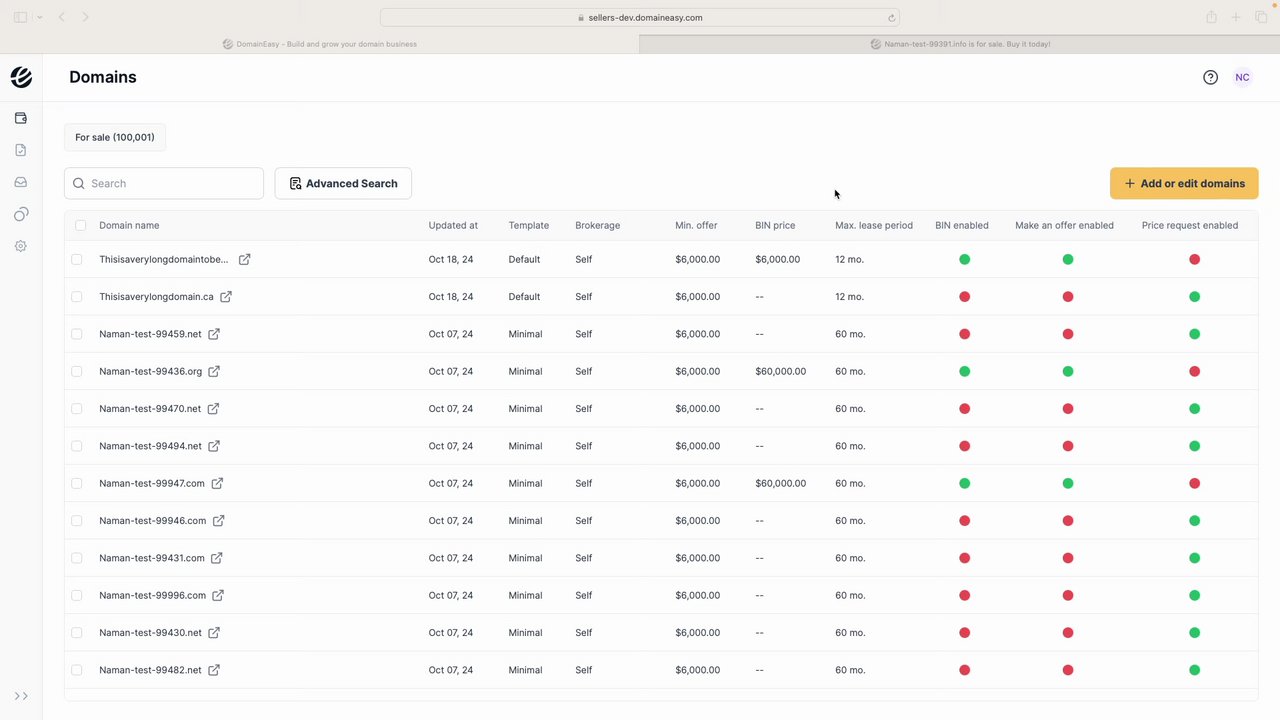The width and height of the screenshot is (1280, 720).
Task: Click Max. lease period column header
Action: 874,225
